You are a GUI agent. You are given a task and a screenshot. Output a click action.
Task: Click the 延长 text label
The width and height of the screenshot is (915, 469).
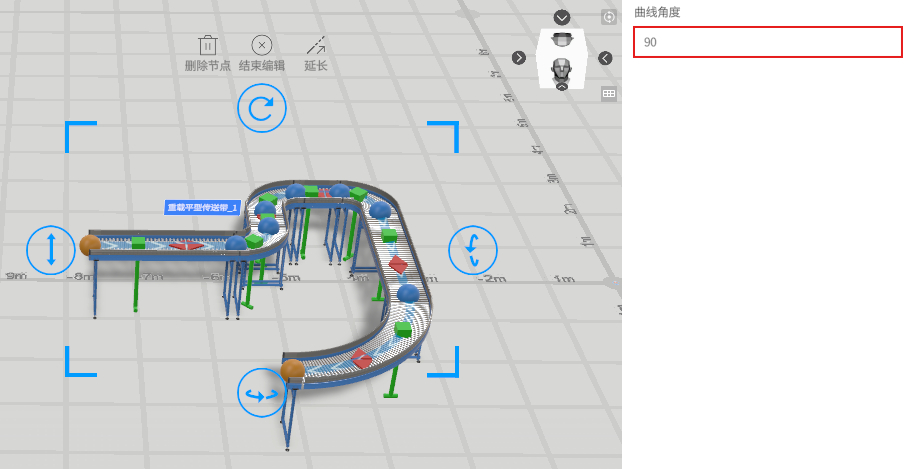coord(316,65)
